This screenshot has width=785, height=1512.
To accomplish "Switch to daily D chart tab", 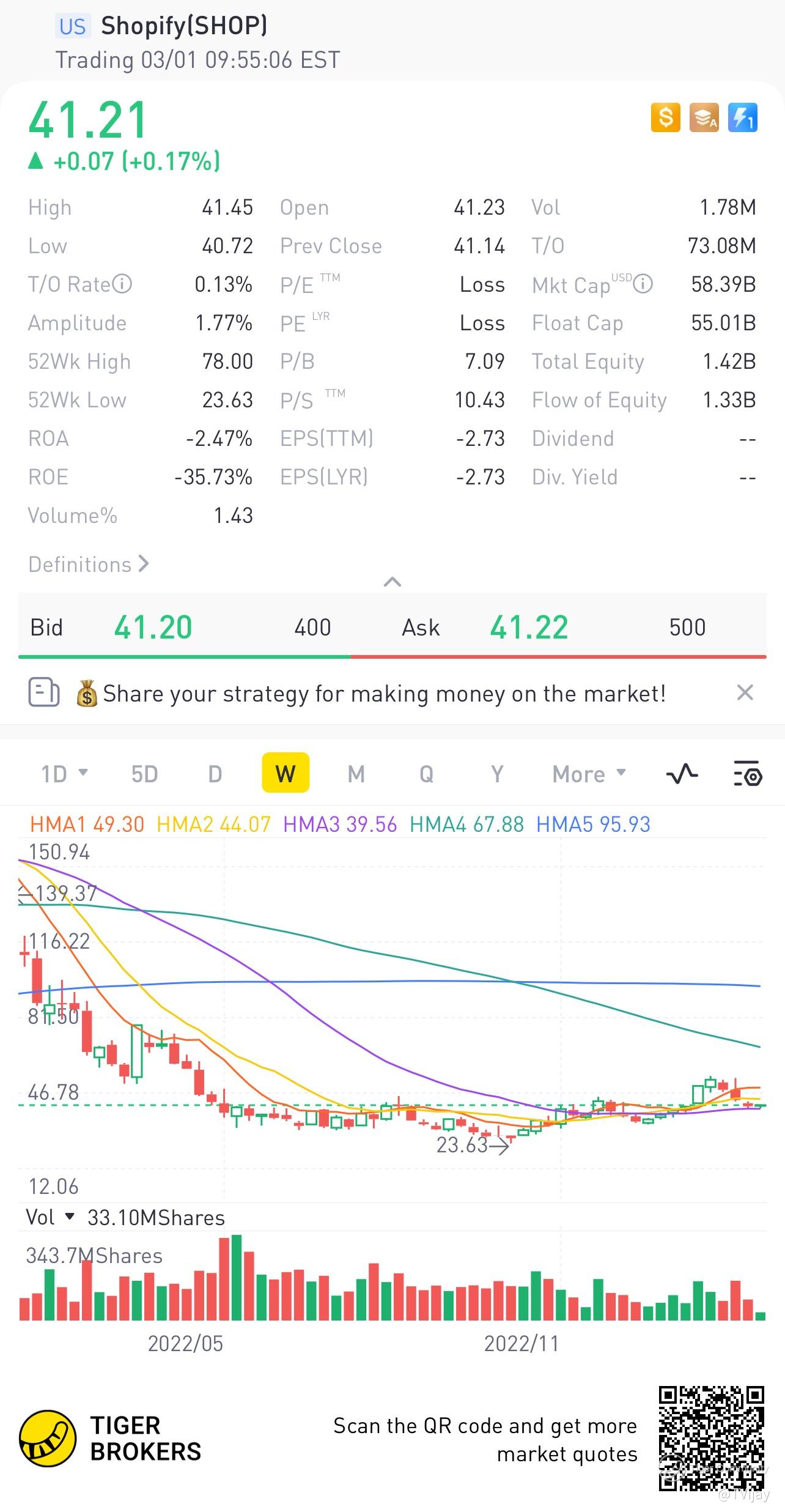I will click(215, 774).
